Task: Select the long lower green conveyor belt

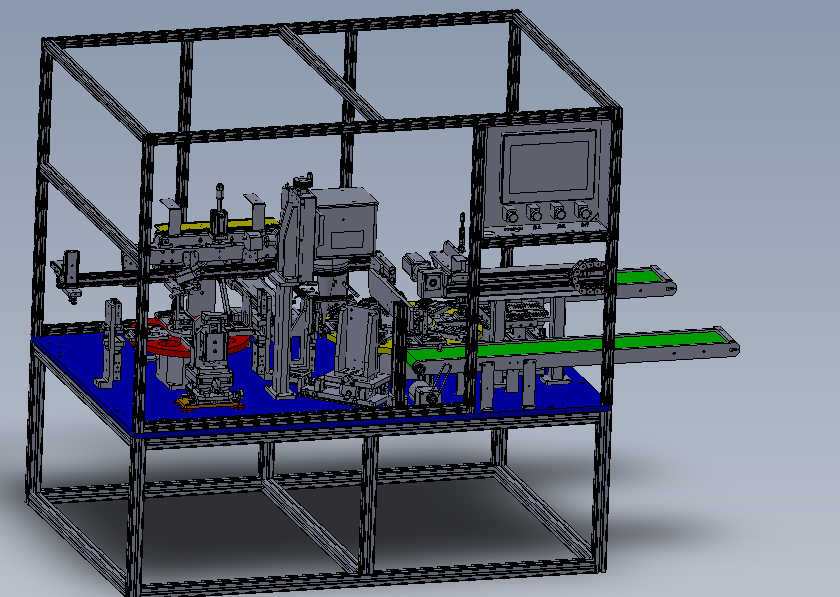Action: [568, 346]
